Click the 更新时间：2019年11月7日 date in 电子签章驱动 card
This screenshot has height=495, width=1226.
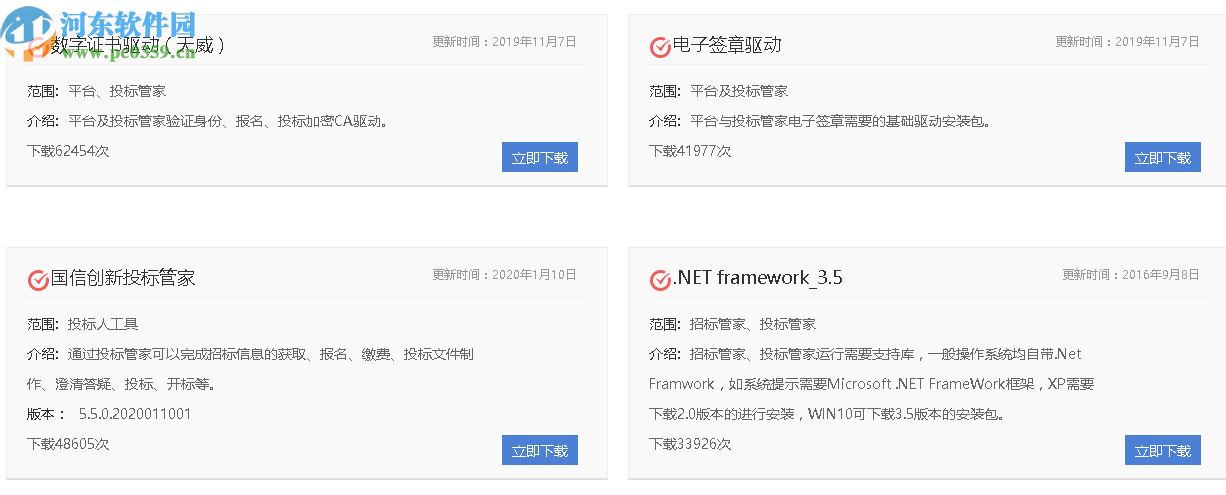(1128, 42)
